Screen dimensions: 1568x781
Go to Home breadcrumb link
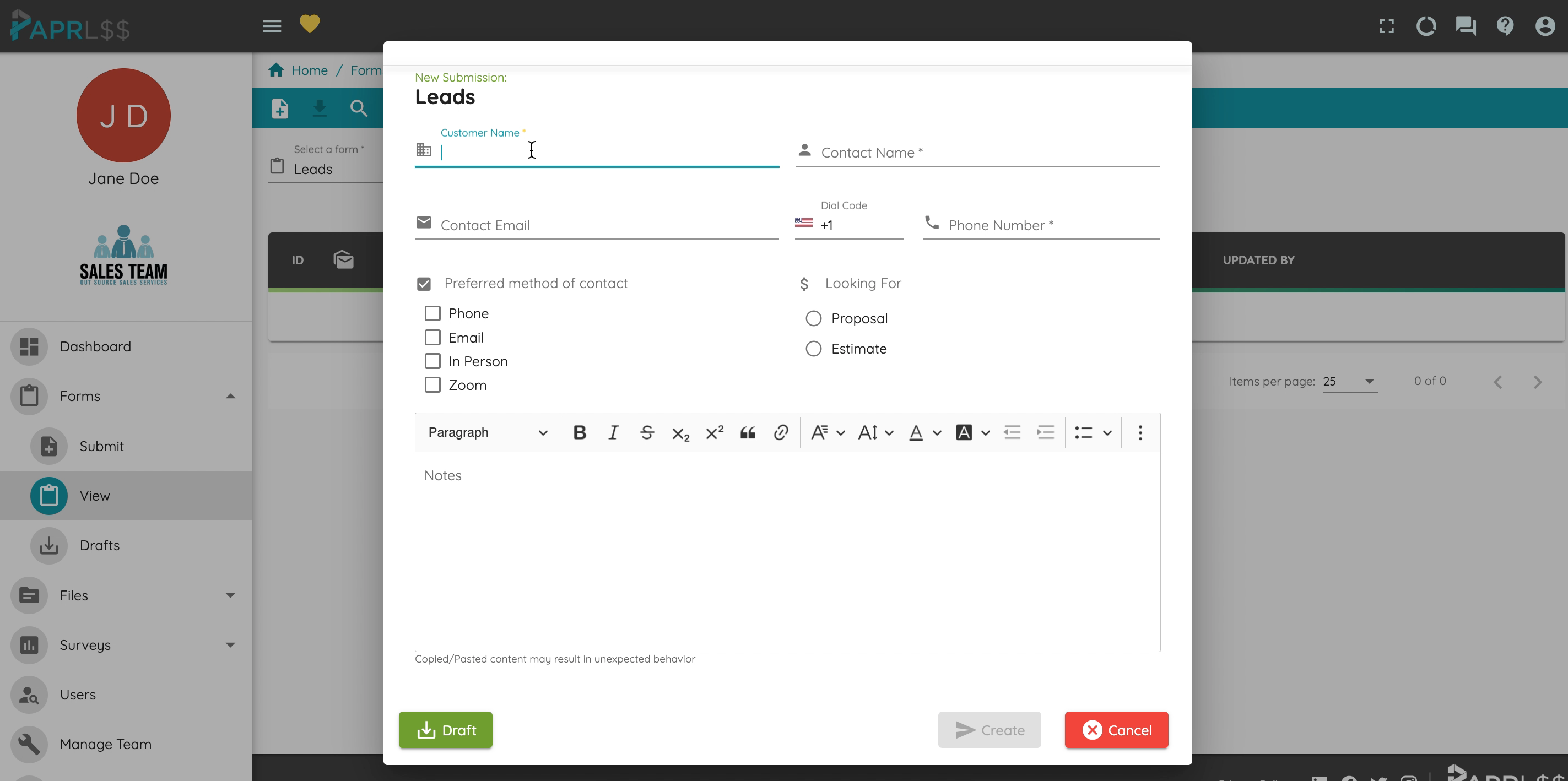pyautogui.click(x=309, y=70)
